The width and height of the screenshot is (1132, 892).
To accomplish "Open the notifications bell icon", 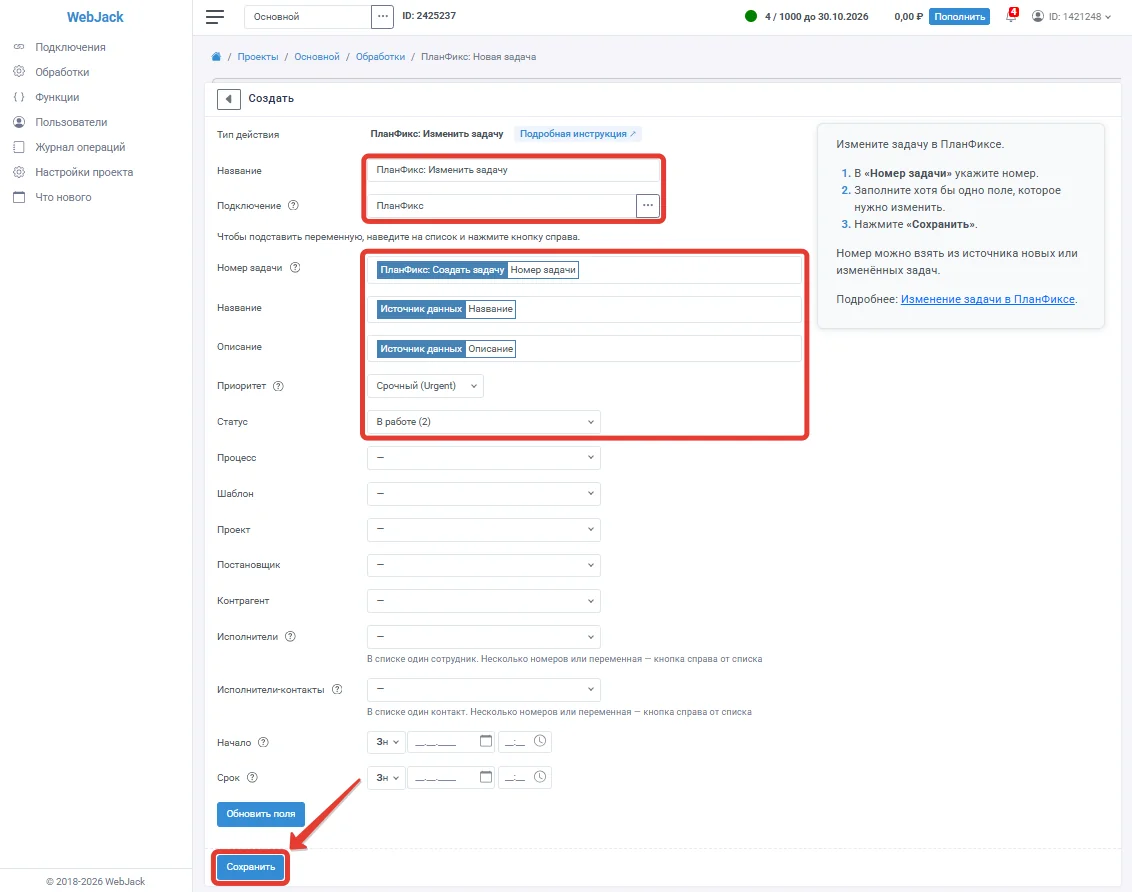I will [1011, 16].
